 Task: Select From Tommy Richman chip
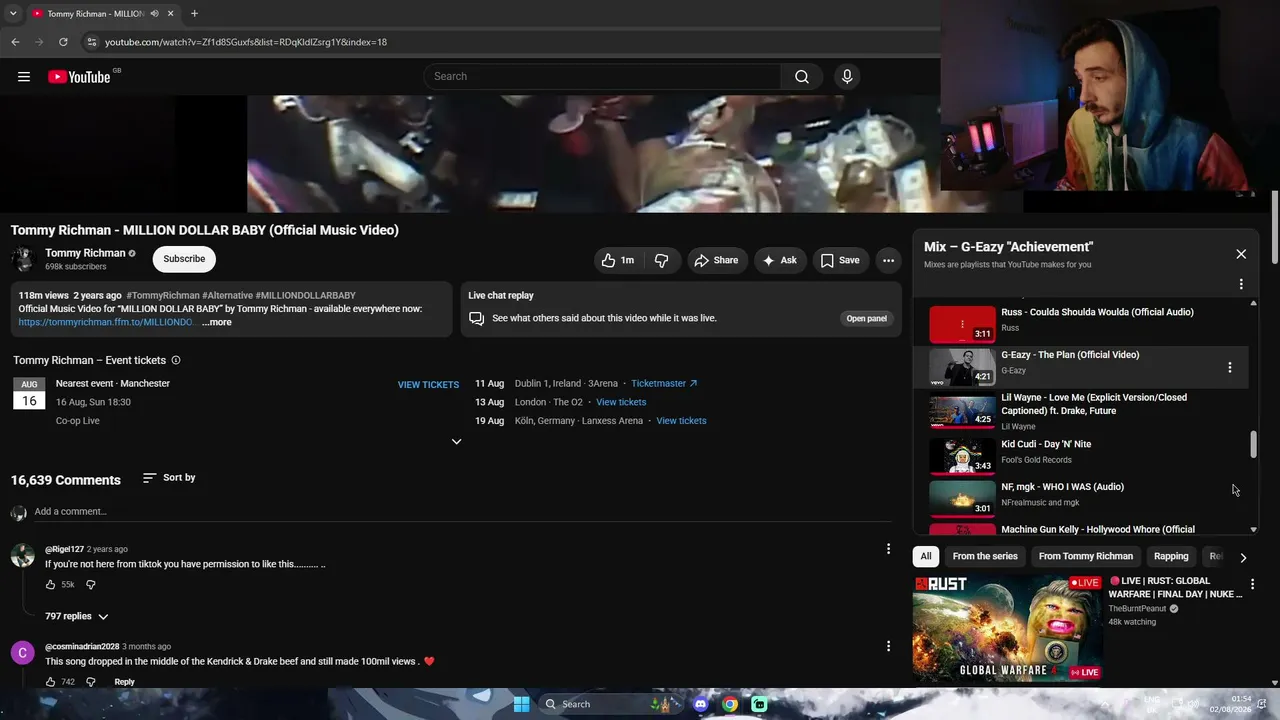[1086, 556]
